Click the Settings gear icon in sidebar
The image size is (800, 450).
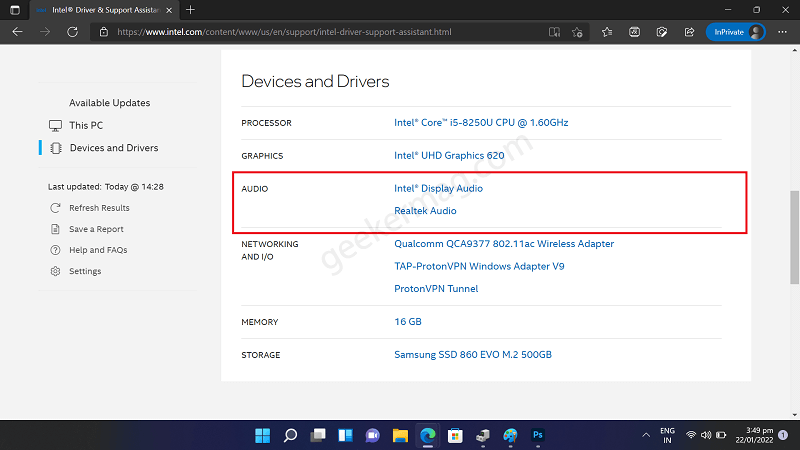[55, 271]
